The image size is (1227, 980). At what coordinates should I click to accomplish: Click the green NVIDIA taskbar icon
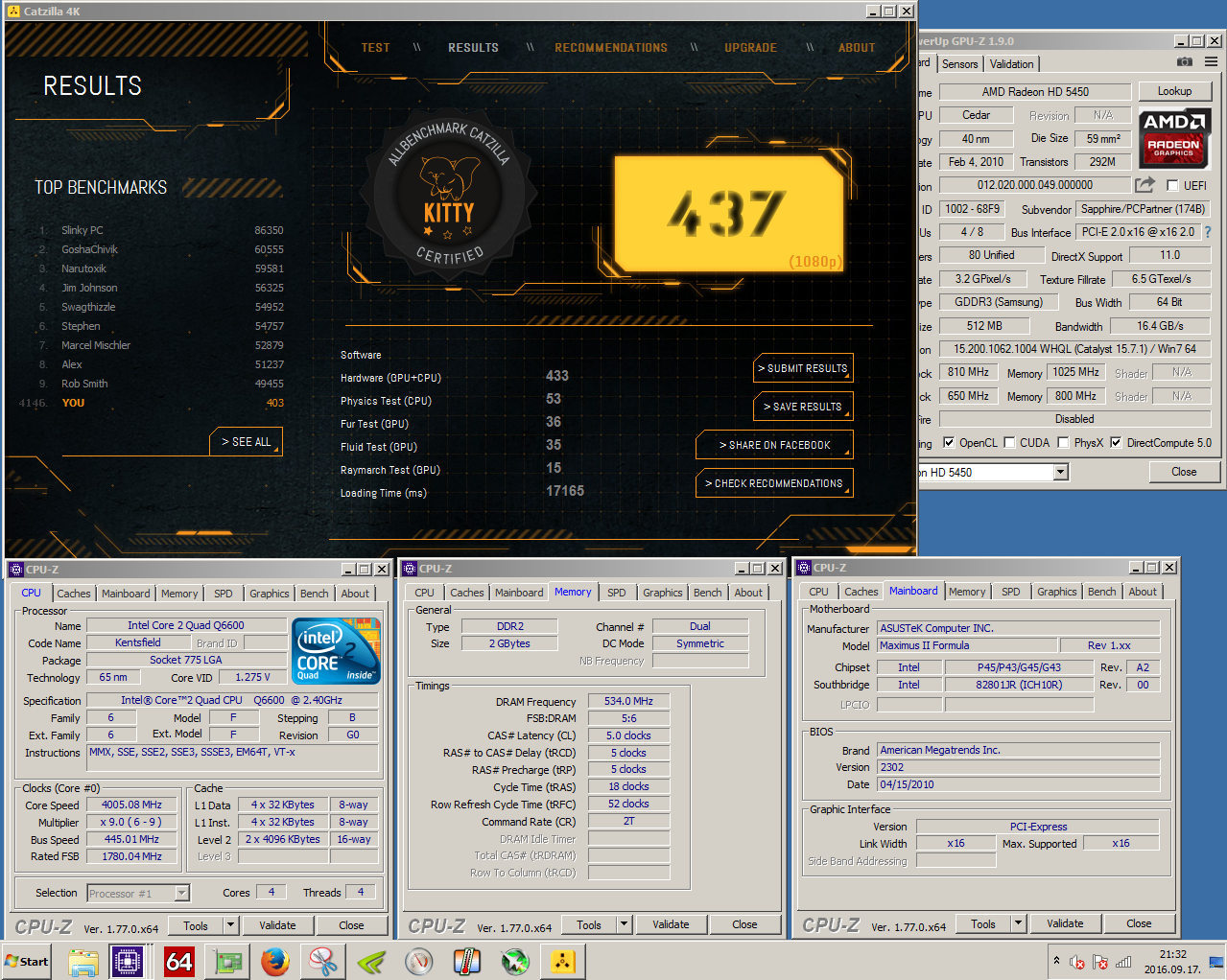[x=371, y=961]
